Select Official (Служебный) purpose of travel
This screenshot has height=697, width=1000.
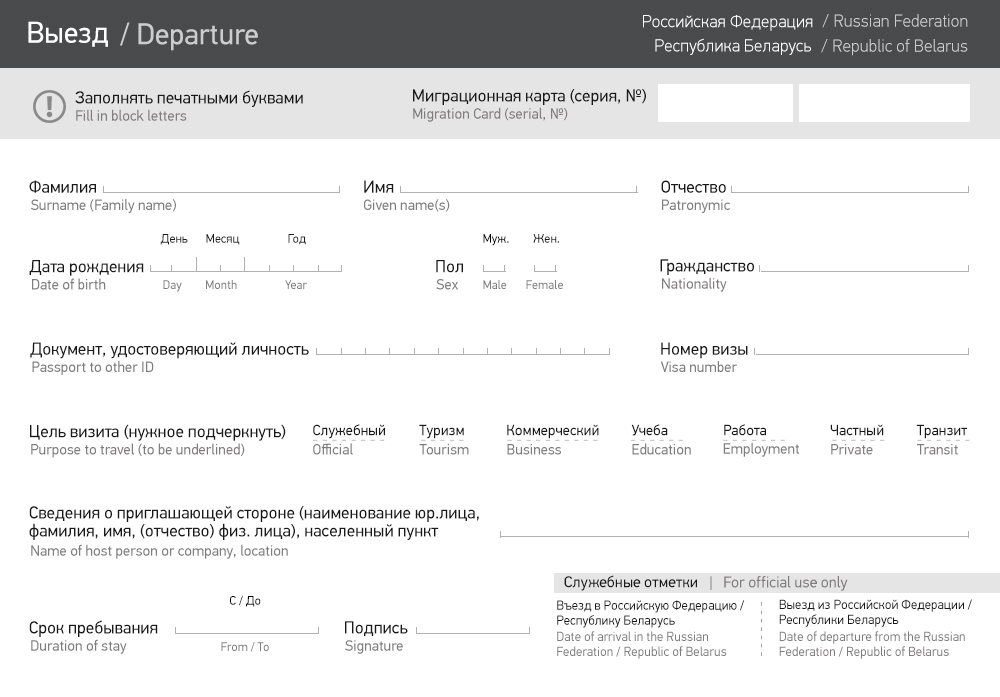click(x=348, y=432)
